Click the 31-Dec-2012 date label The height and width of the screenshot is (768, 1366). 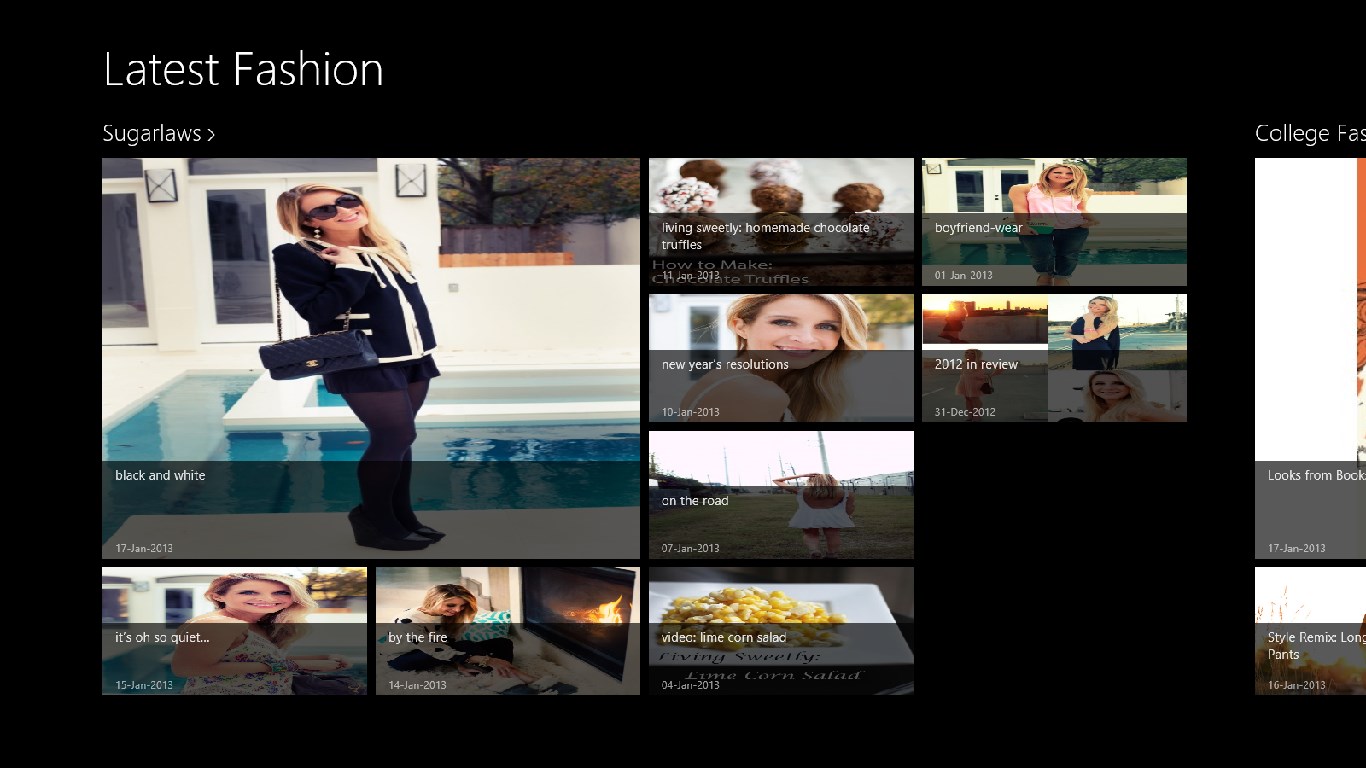click(x=964, y=412)
